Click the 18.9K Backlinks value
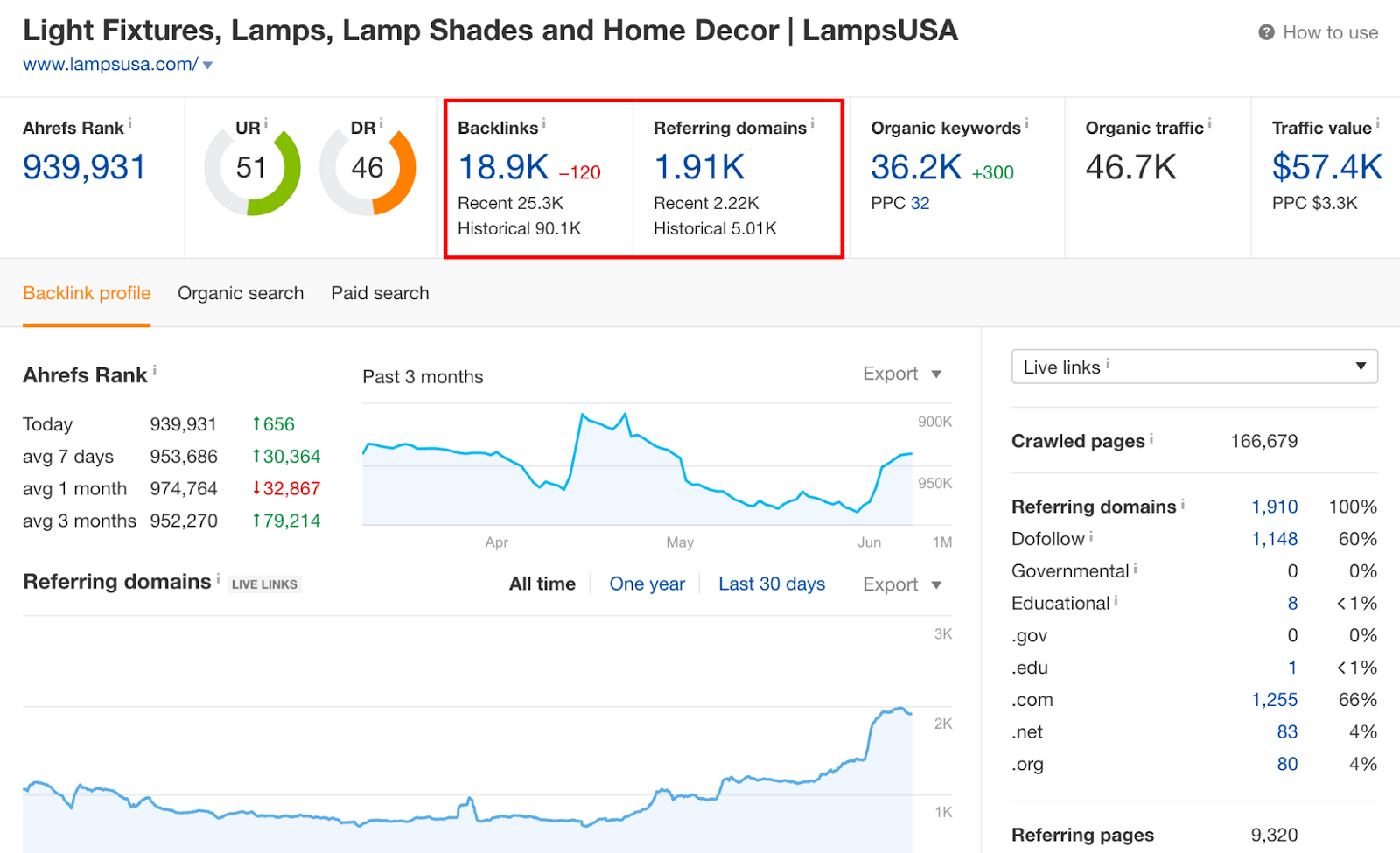Viewport: 1400px width, 853px height. click(504, 167)
